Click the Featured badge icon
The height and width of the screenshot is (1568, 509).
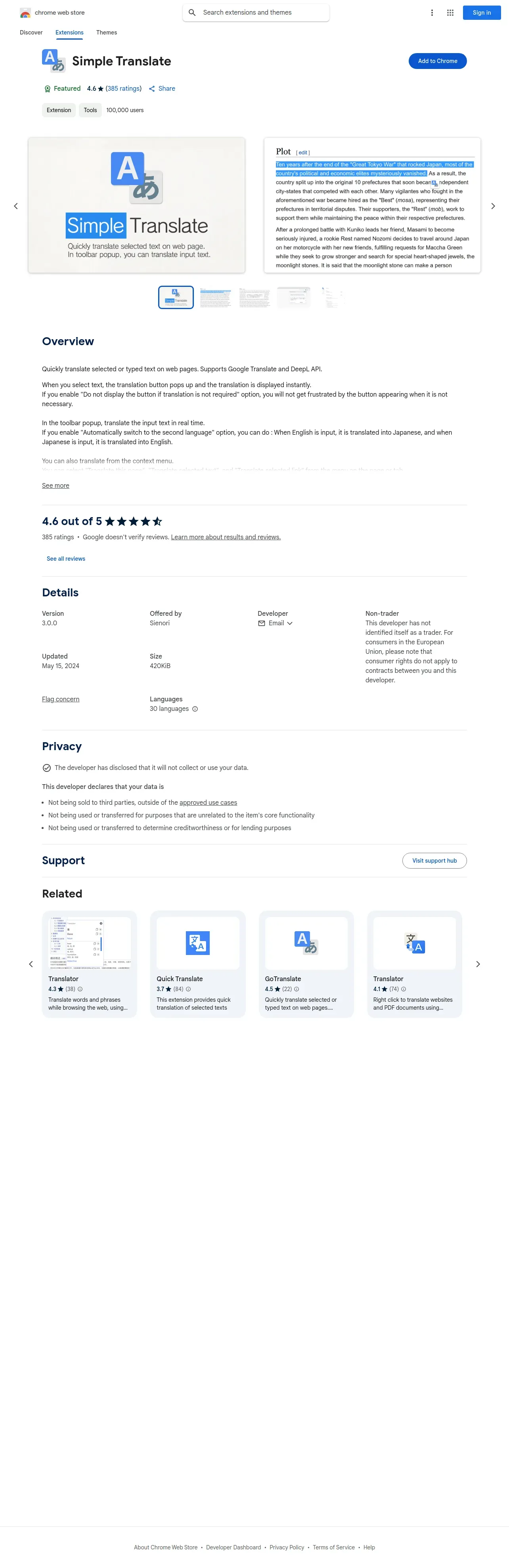coord(48,89)
